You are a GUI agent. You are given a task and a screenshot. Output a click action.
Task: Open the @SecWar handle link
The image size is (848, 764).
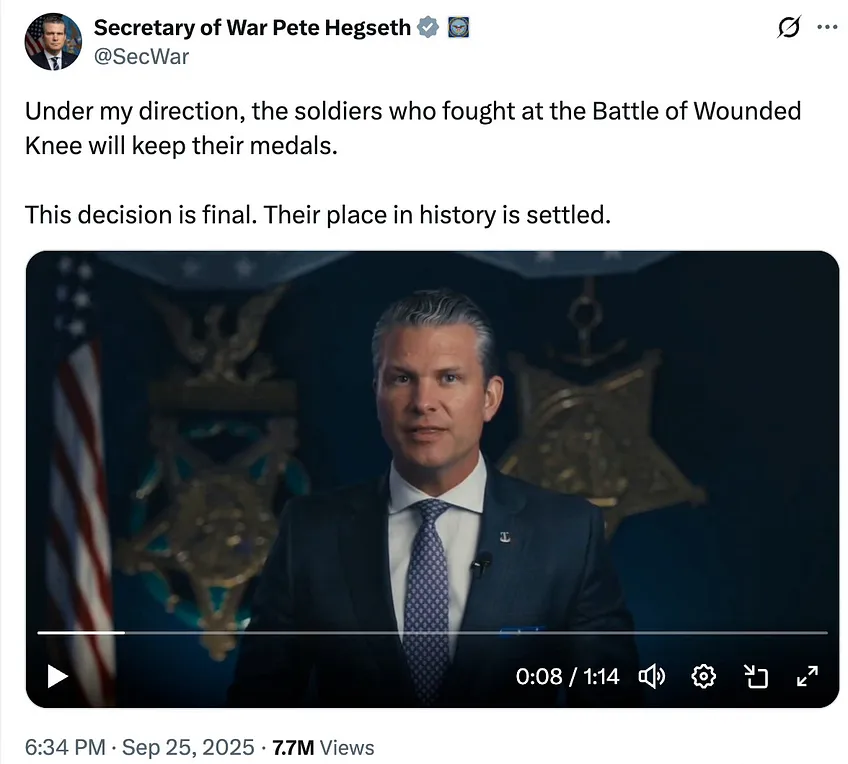[141, 56]
